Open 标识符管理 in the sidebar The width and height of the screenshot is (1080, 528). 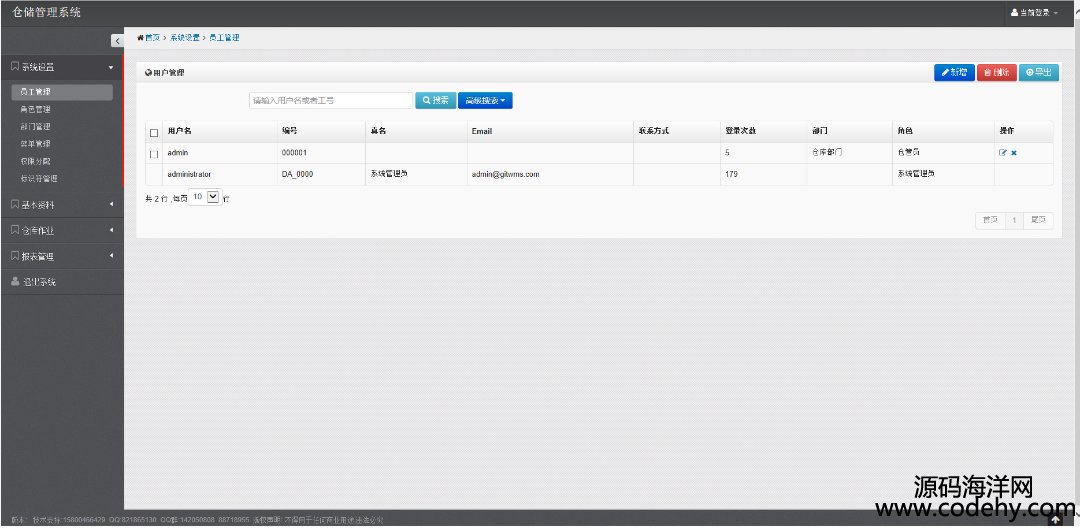coord(39,178)
